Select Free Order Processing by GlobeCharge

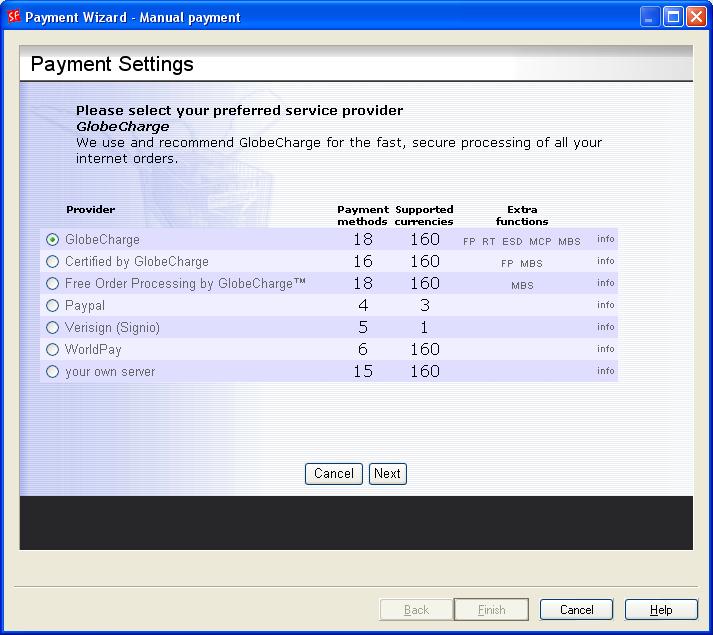(x=53, y=284)
